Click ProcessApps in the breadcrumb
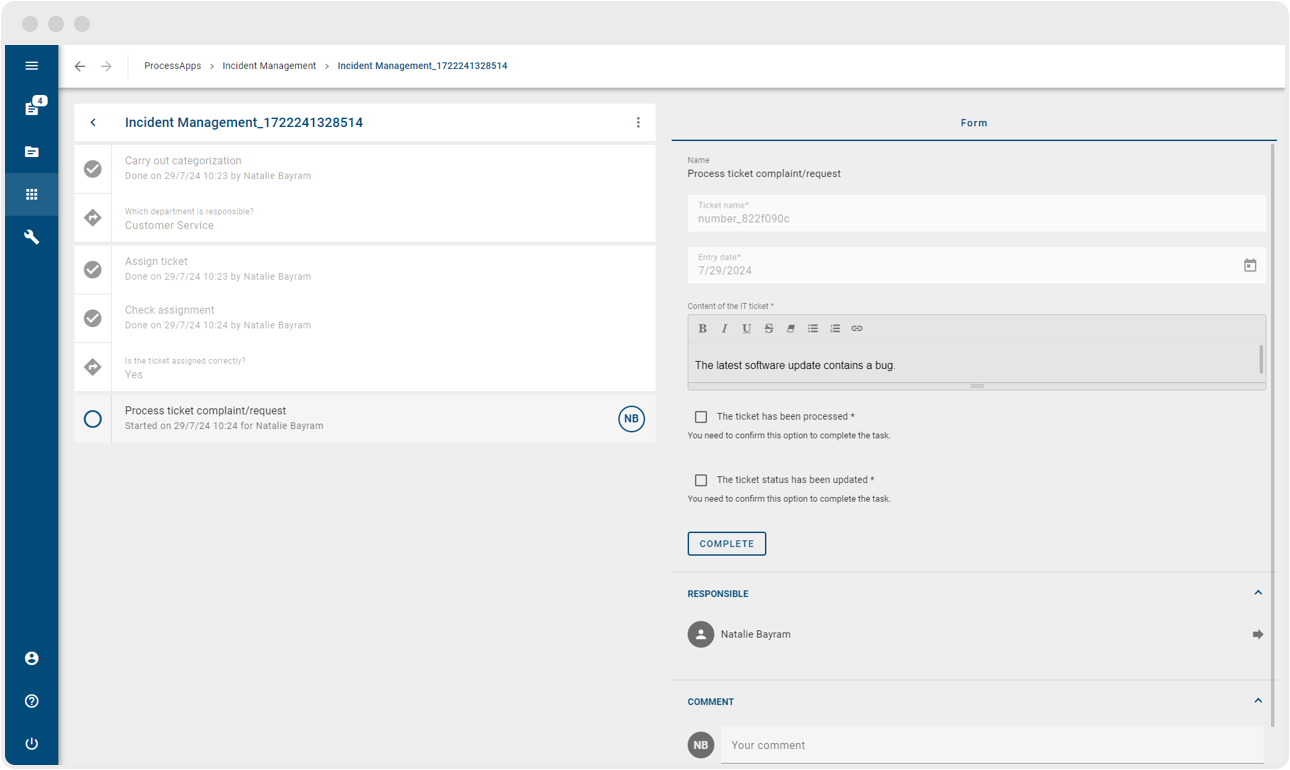1290x770 pixels. (x=173, y=66)
